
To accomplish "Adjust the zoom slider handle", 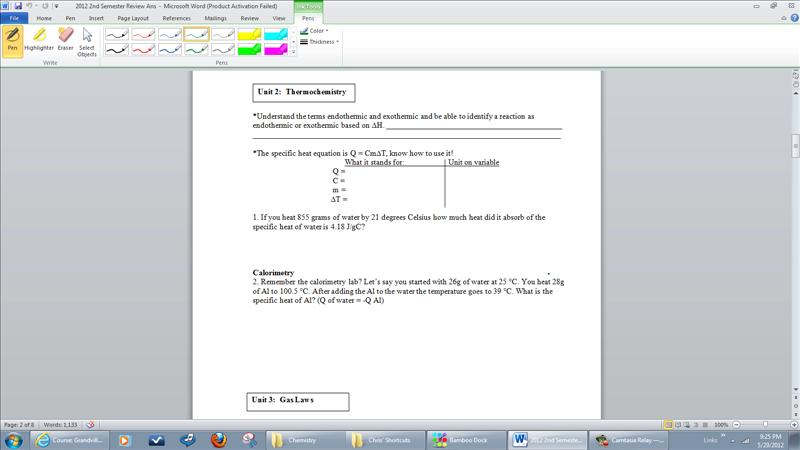I will (765, 424).
